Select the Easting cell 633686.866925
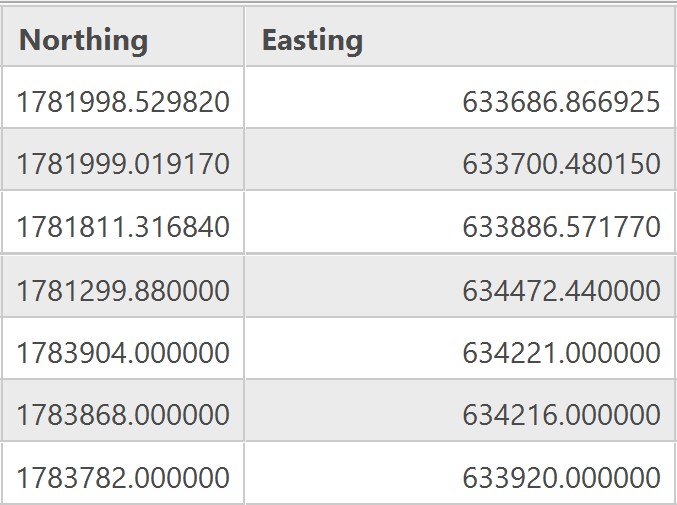This screenshot has height=505, width=677. coord(460,98)
